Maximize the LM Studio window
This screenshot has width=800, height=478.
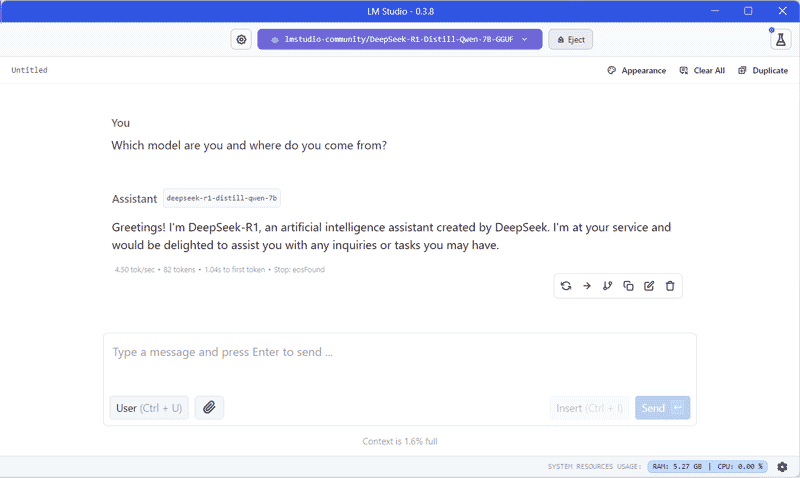click(x=748, y=11)
